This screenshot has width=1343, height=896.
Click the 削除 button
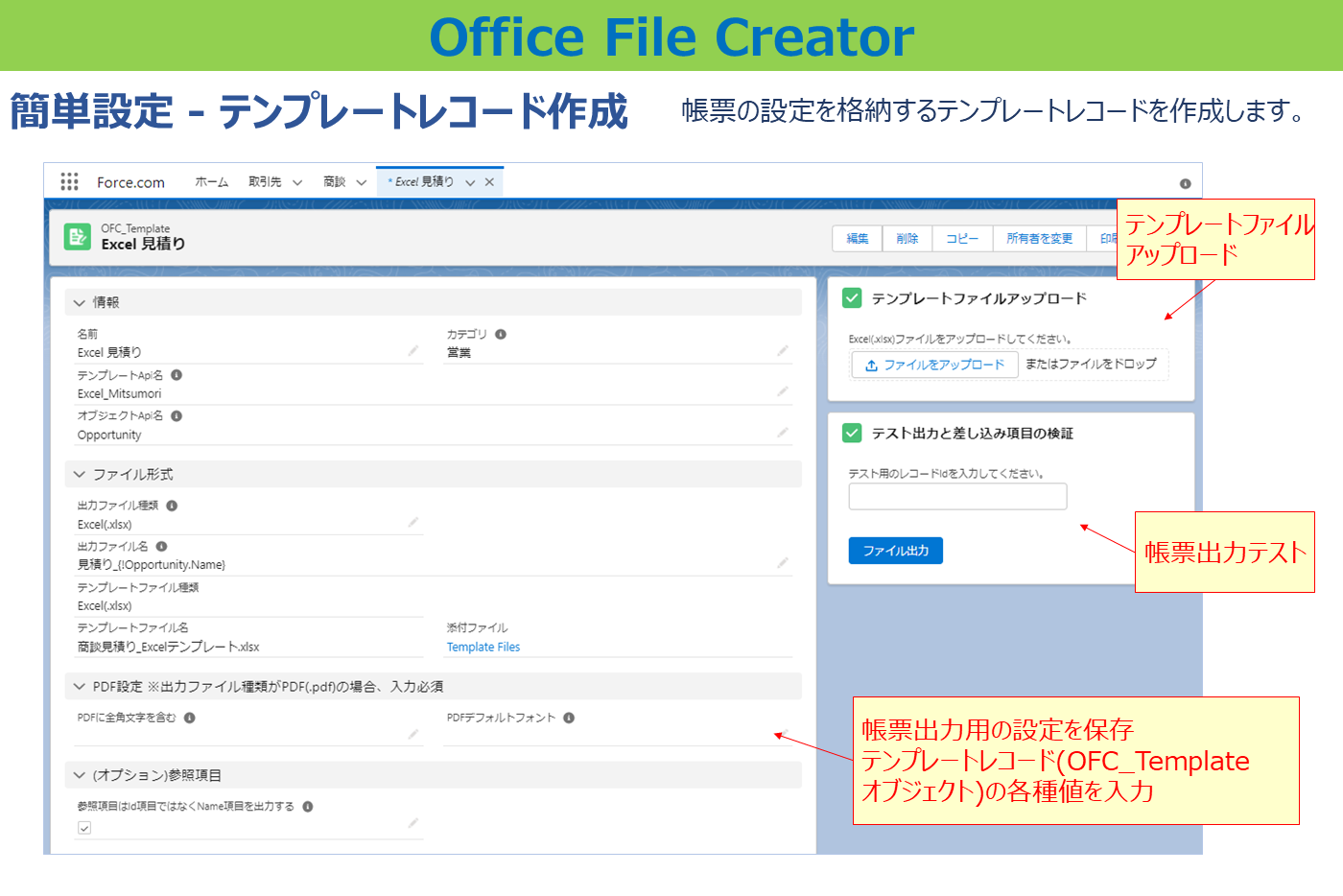tap(907, 239)
